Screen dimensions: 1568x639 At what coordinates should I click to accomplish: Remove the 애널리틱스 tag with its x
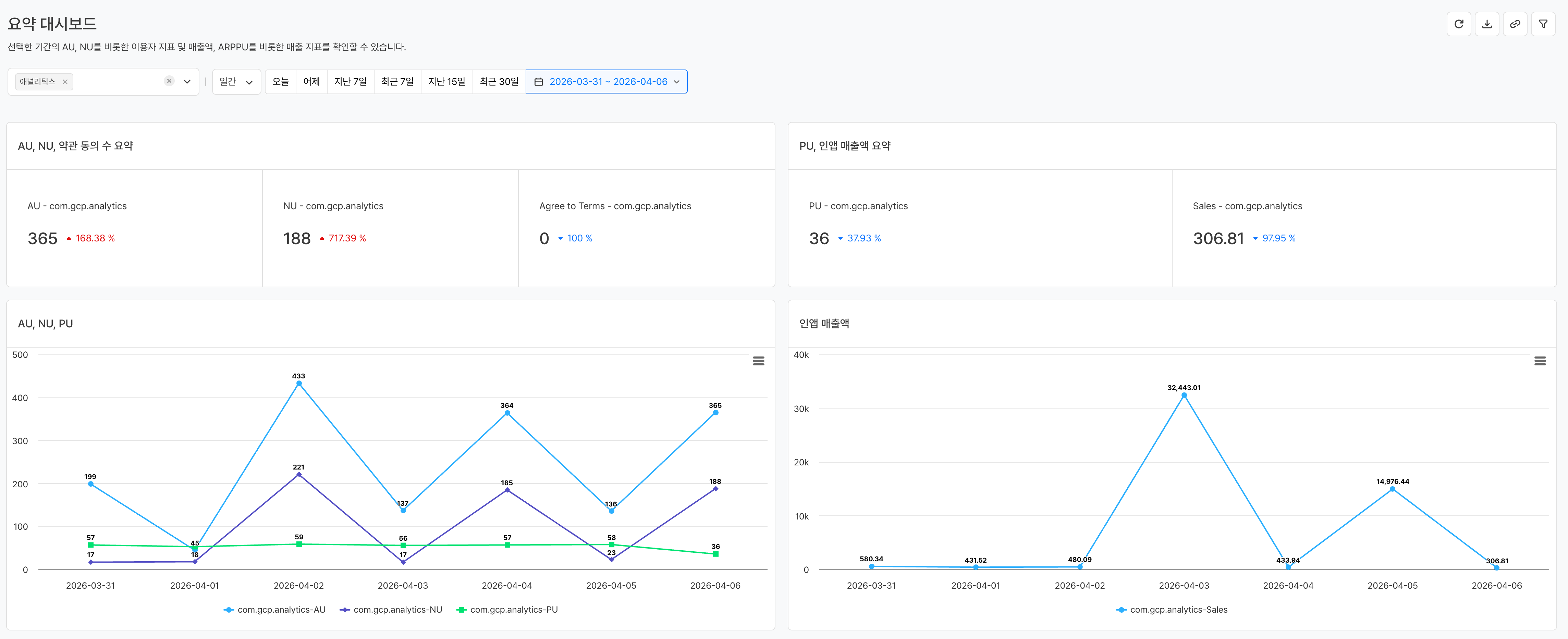(65, 82)
